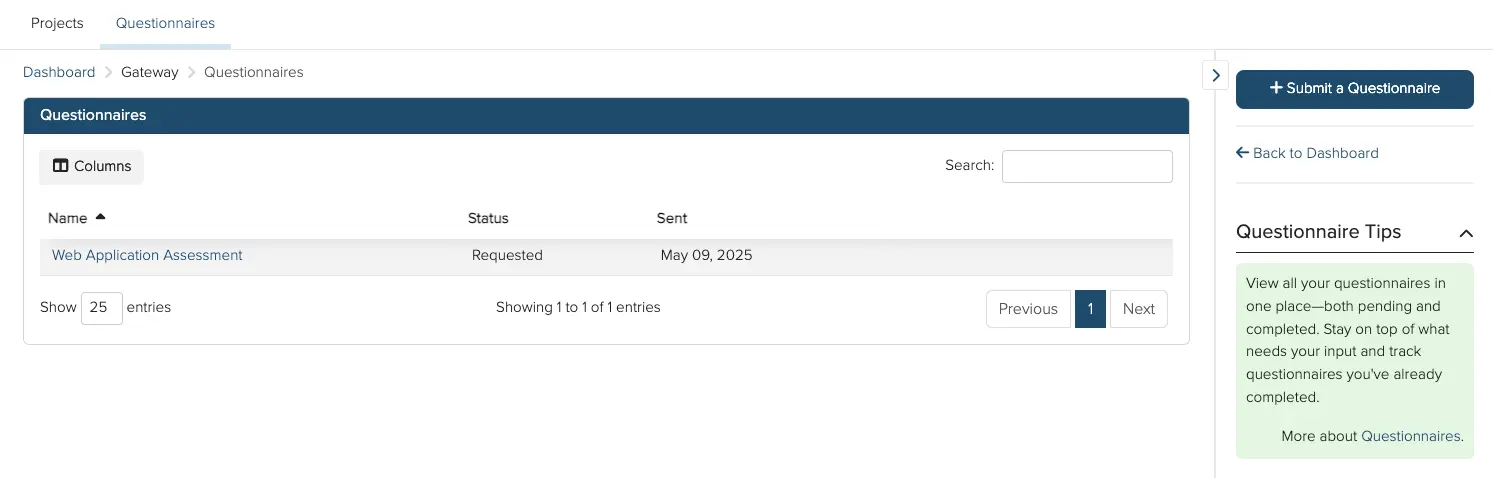Screen dimensions: 1493x478
Task: Click the Name column sort arrow
Action: [x=100, y=217]
